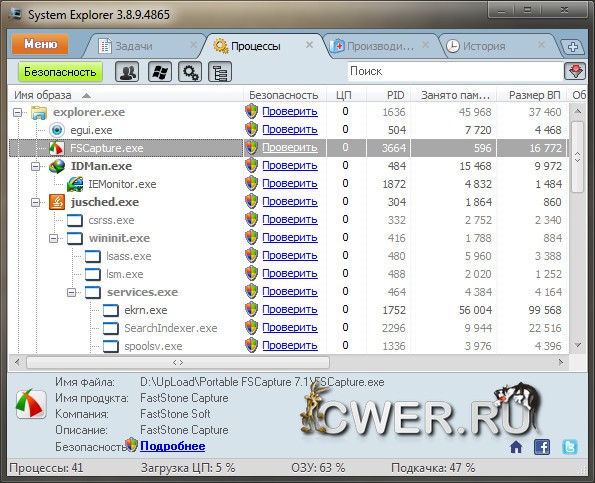
Task: Click the IEMonitor.exe icon
Action: (75, 184)
